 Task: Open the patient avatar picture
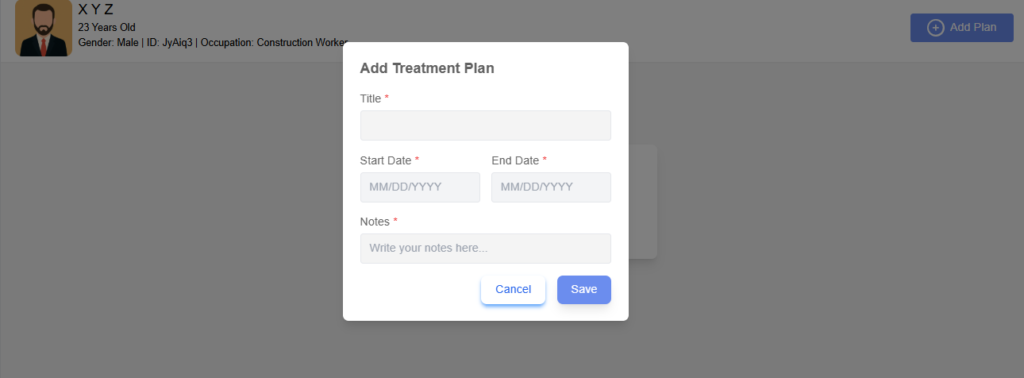43,28
